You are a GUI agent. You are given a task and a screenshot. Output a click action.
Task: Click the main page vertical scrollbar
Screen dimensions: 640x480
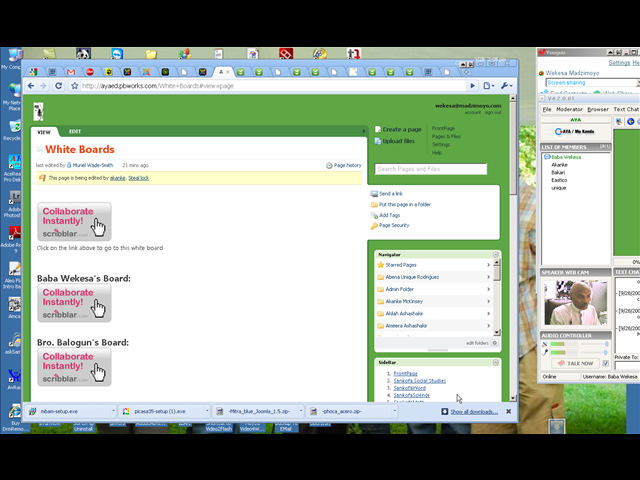point(513,248)
